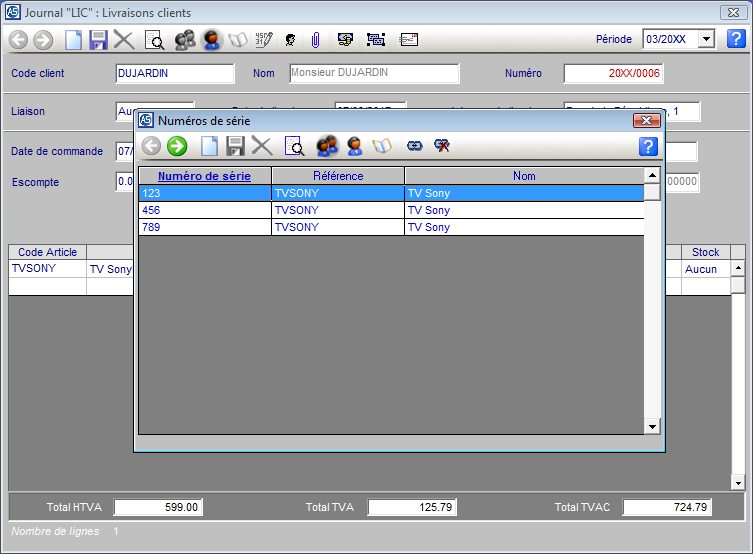The height and width of the screenshot is (554, 753).
Task: Click the new document icon in serial numbers toolbar
Action: 209,147
